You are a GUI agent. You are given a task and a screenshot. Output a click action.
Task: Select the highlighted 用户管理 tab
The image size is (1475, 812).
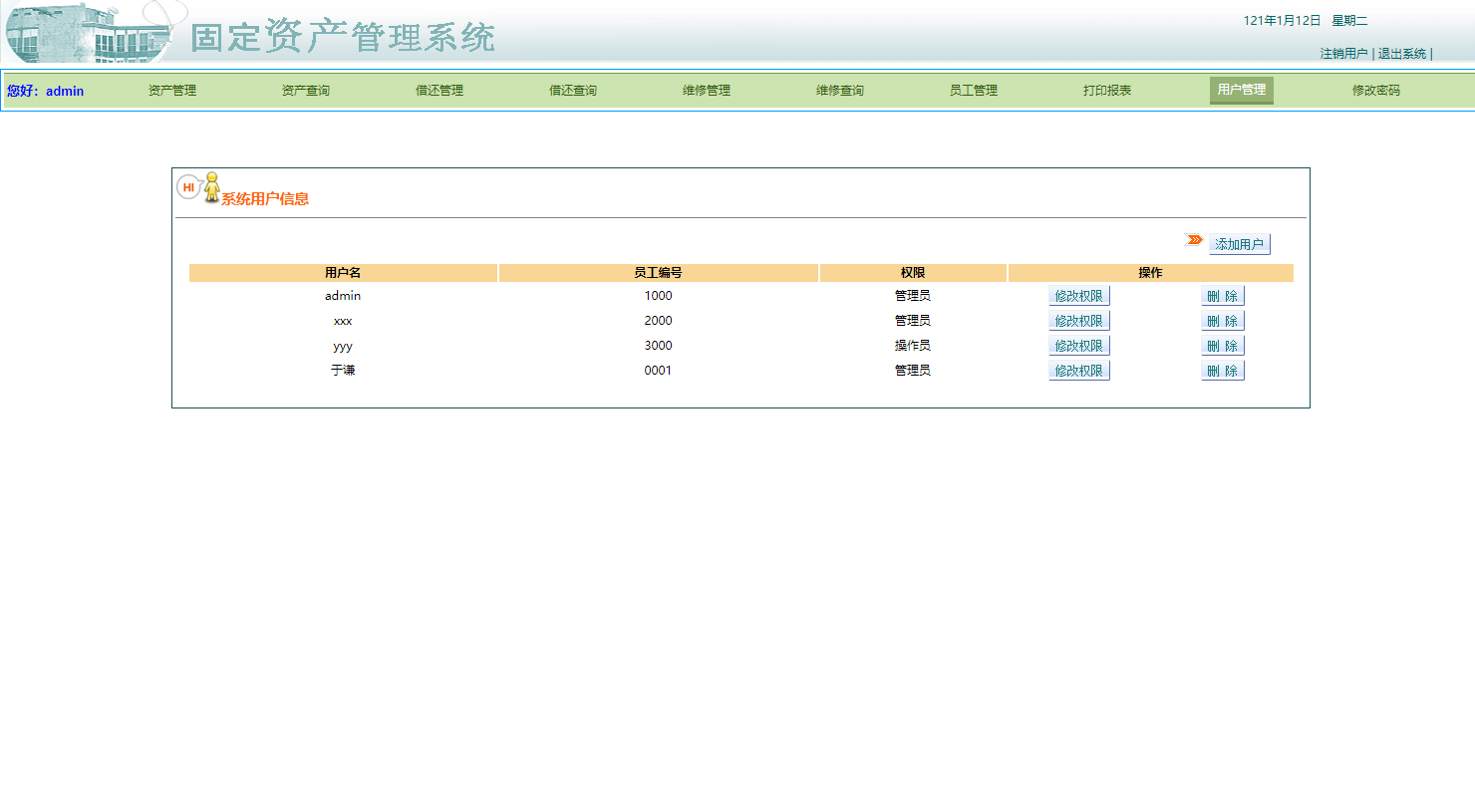pyautogui.click(x=1241, y=90)
